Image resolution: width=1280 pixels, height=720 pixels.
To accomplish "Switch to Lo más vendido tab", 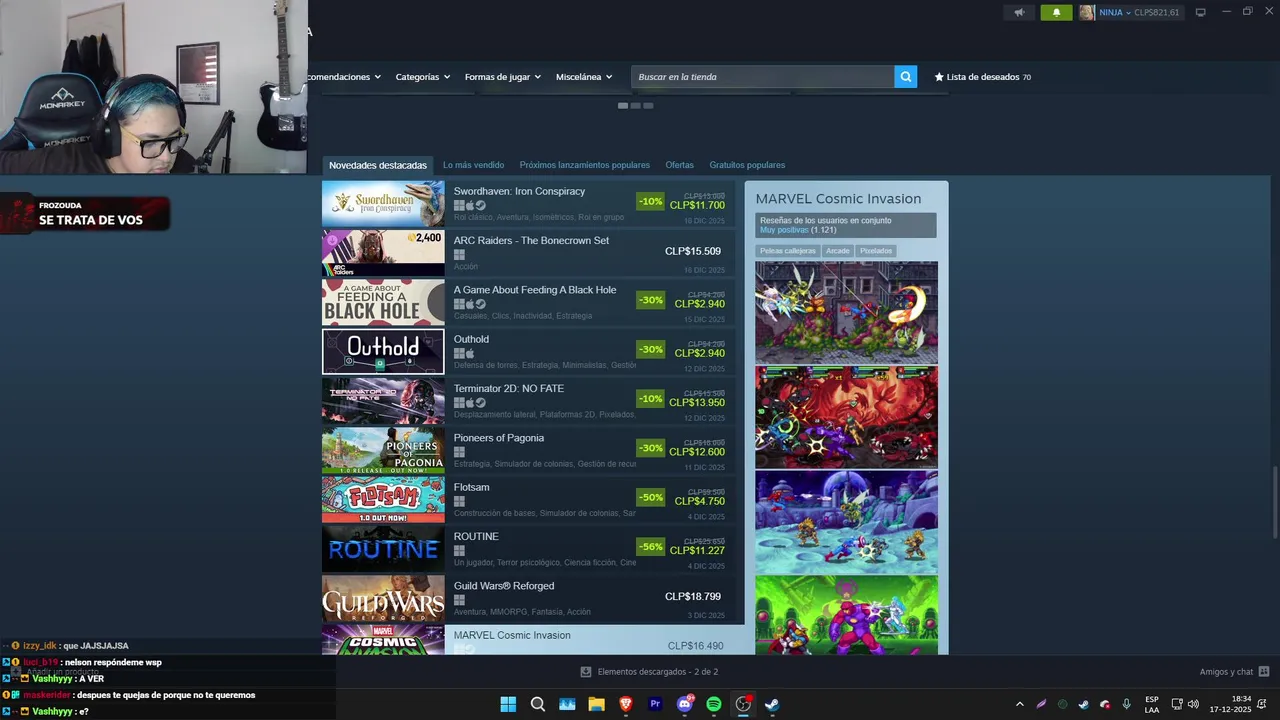I will pyautogui.click(x=473, y=165).
